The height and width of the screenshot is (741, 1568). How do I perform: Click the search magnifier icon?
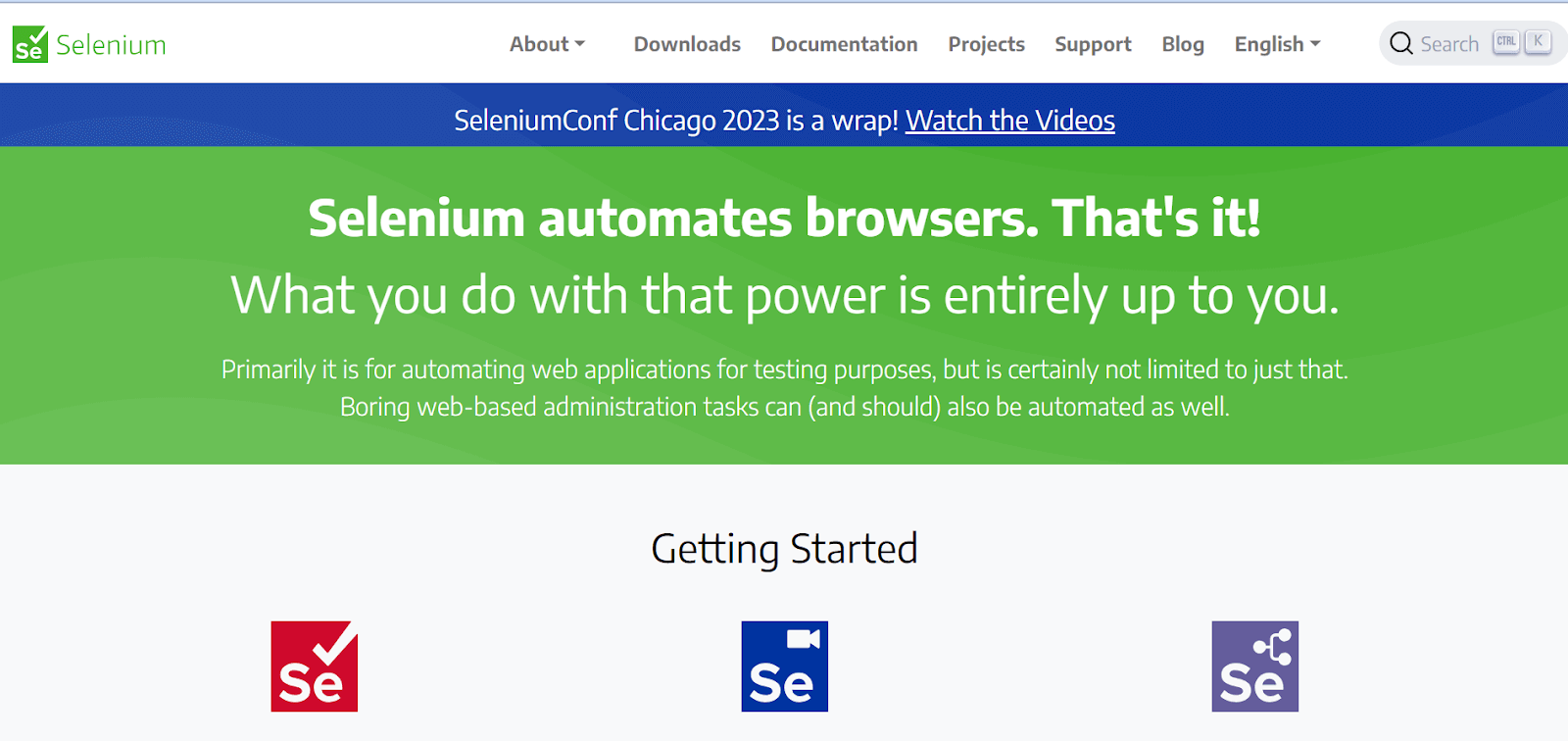pos(1401,43)
